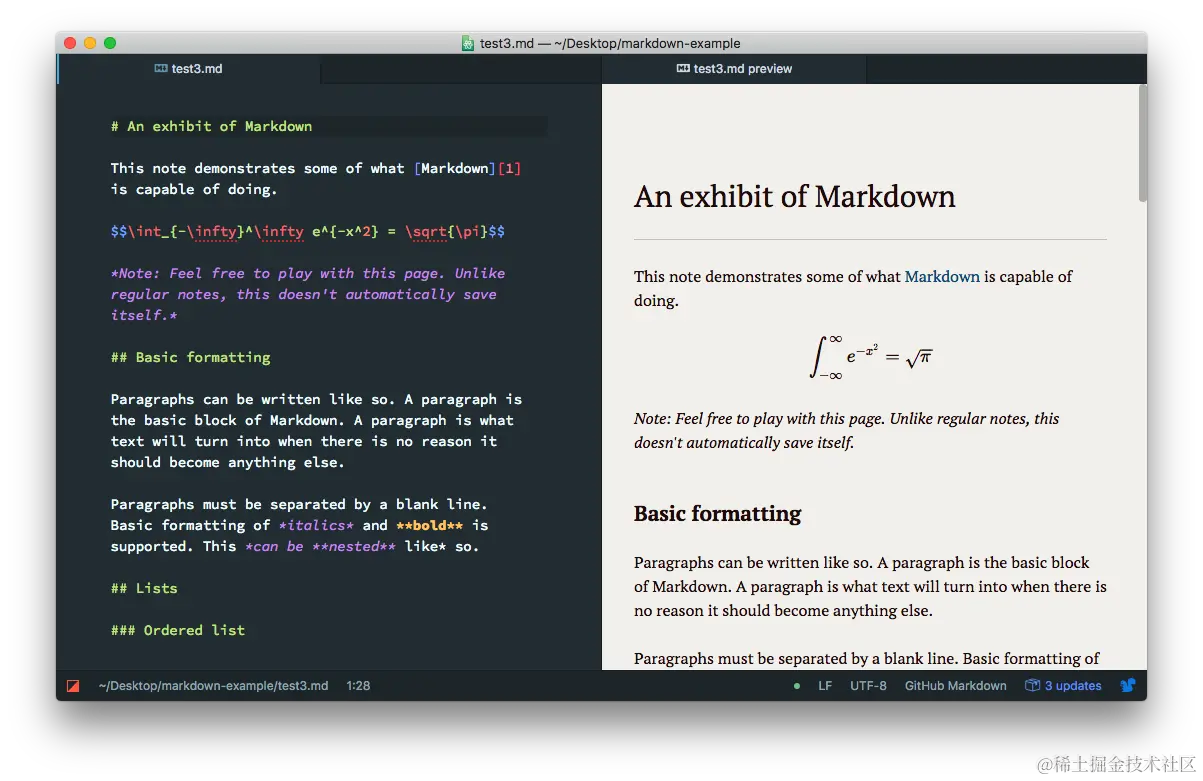Click the squirrel icon in status bar
Screen dimensions: 1203x781
coord(1128,686)
